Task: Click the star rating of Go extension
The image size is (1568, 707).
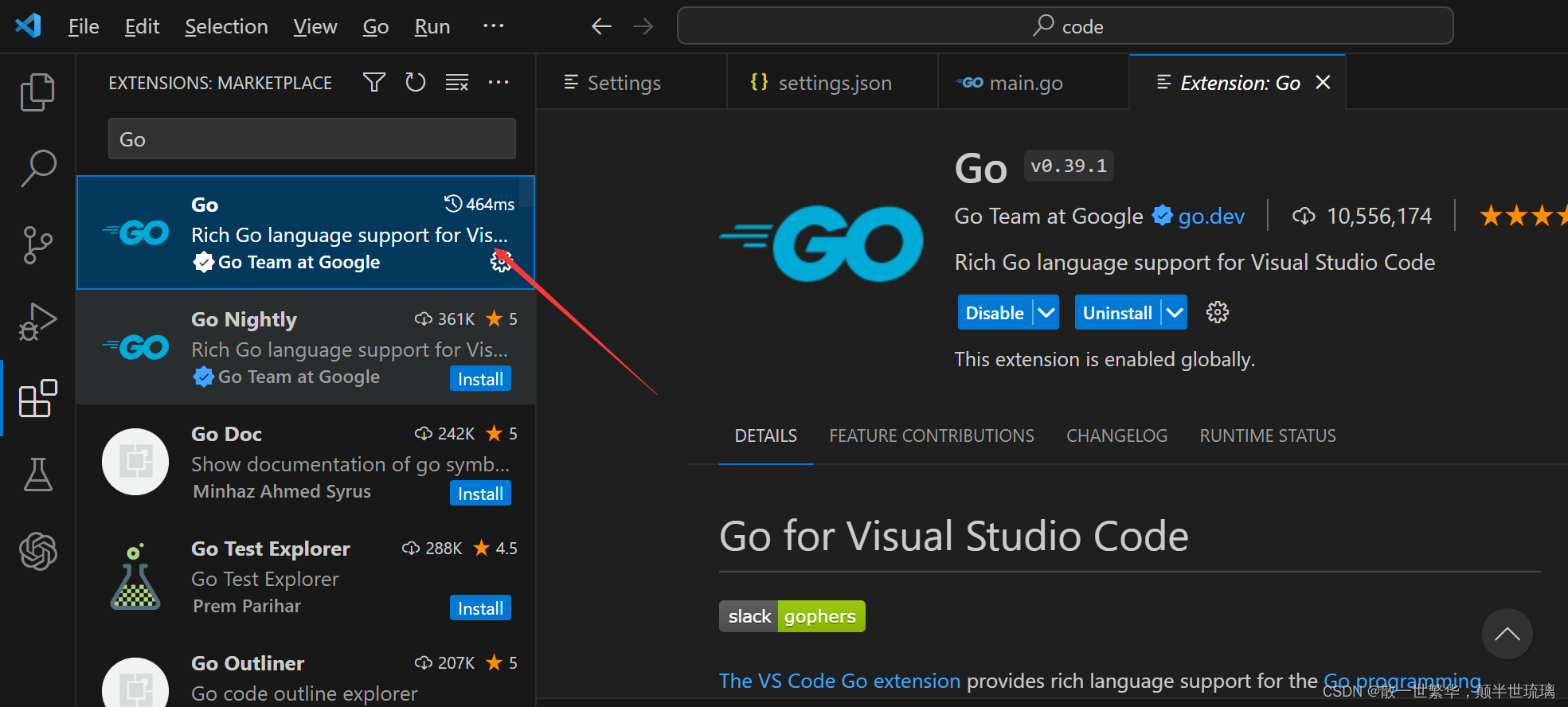Action: click(x=1523, y=216)
